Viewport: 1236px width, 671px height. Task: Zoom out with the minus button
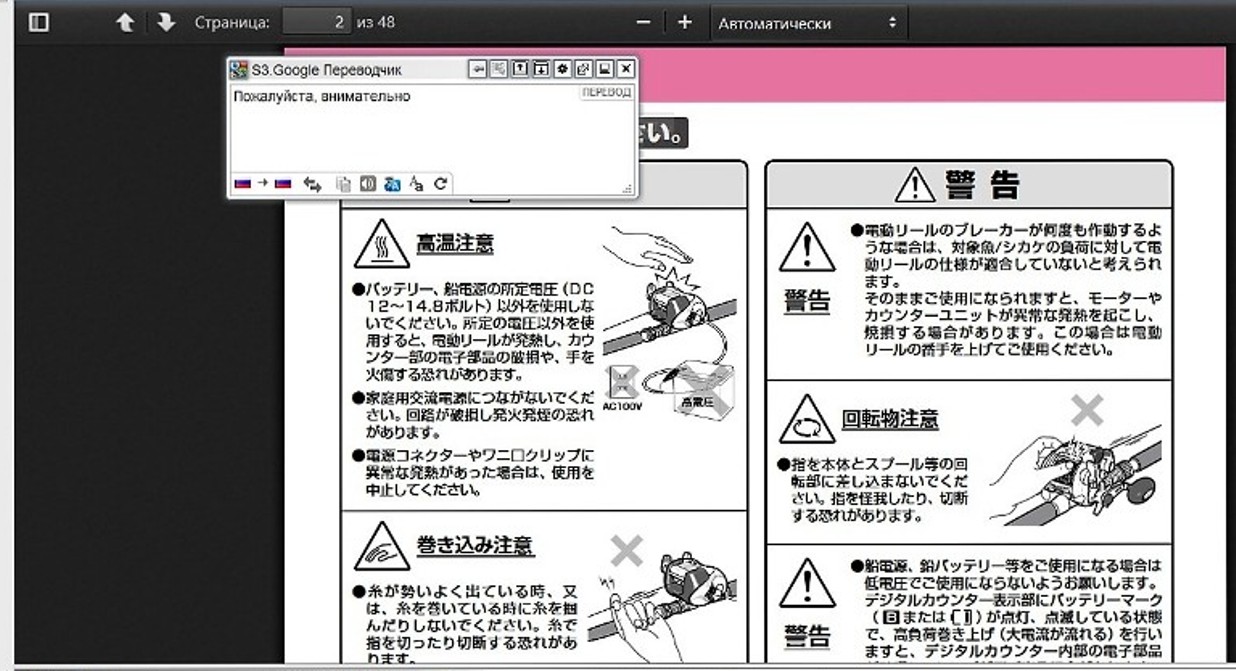point(643,22)
